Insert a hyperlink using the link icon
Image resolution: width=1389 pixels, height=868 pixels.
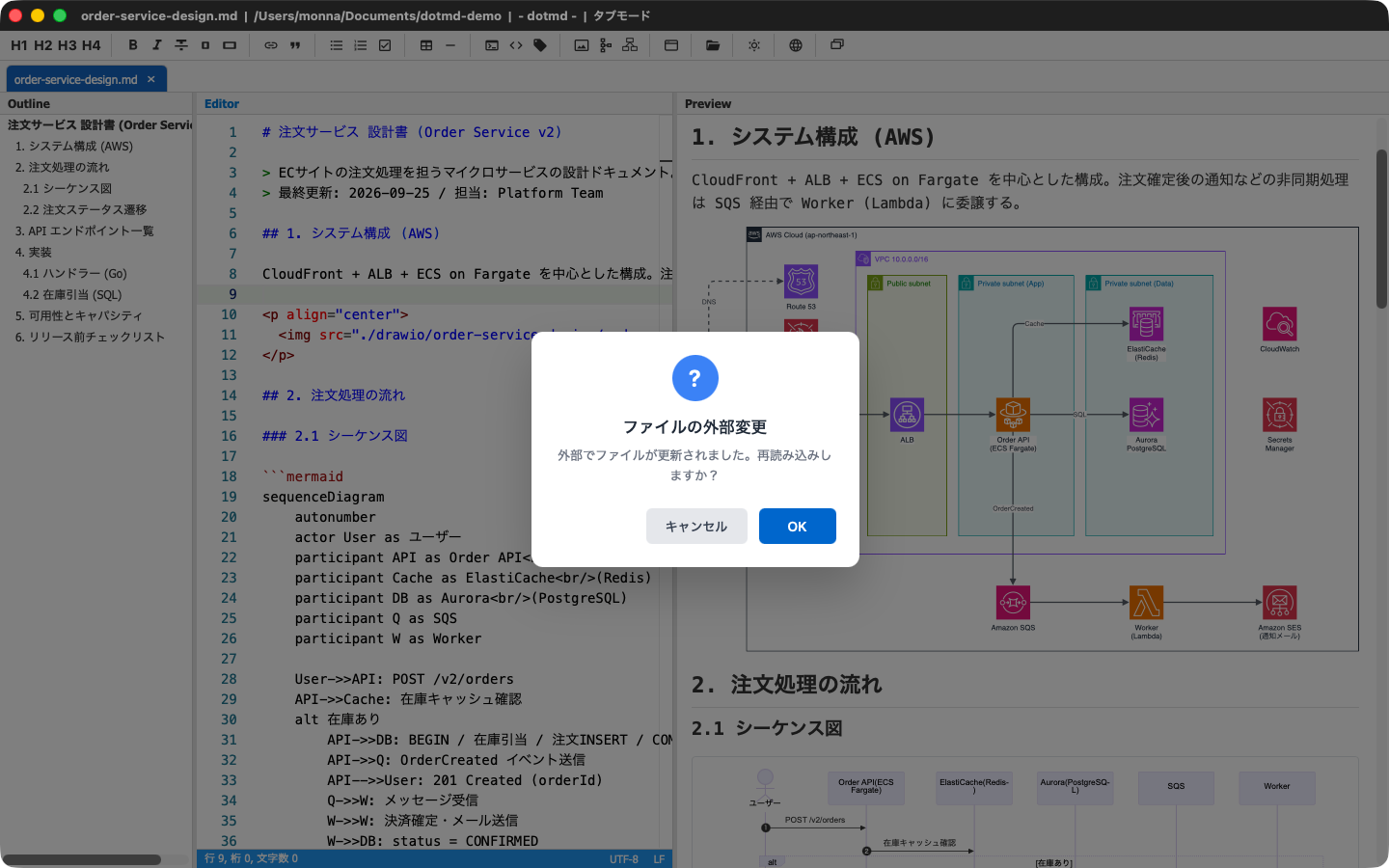coord(271,45)
